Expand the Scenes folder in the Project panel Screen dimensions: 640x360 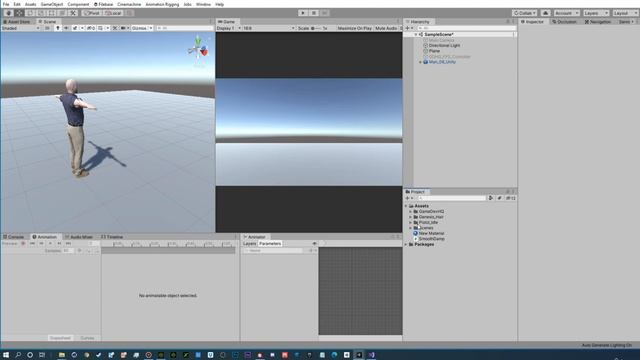411,228
